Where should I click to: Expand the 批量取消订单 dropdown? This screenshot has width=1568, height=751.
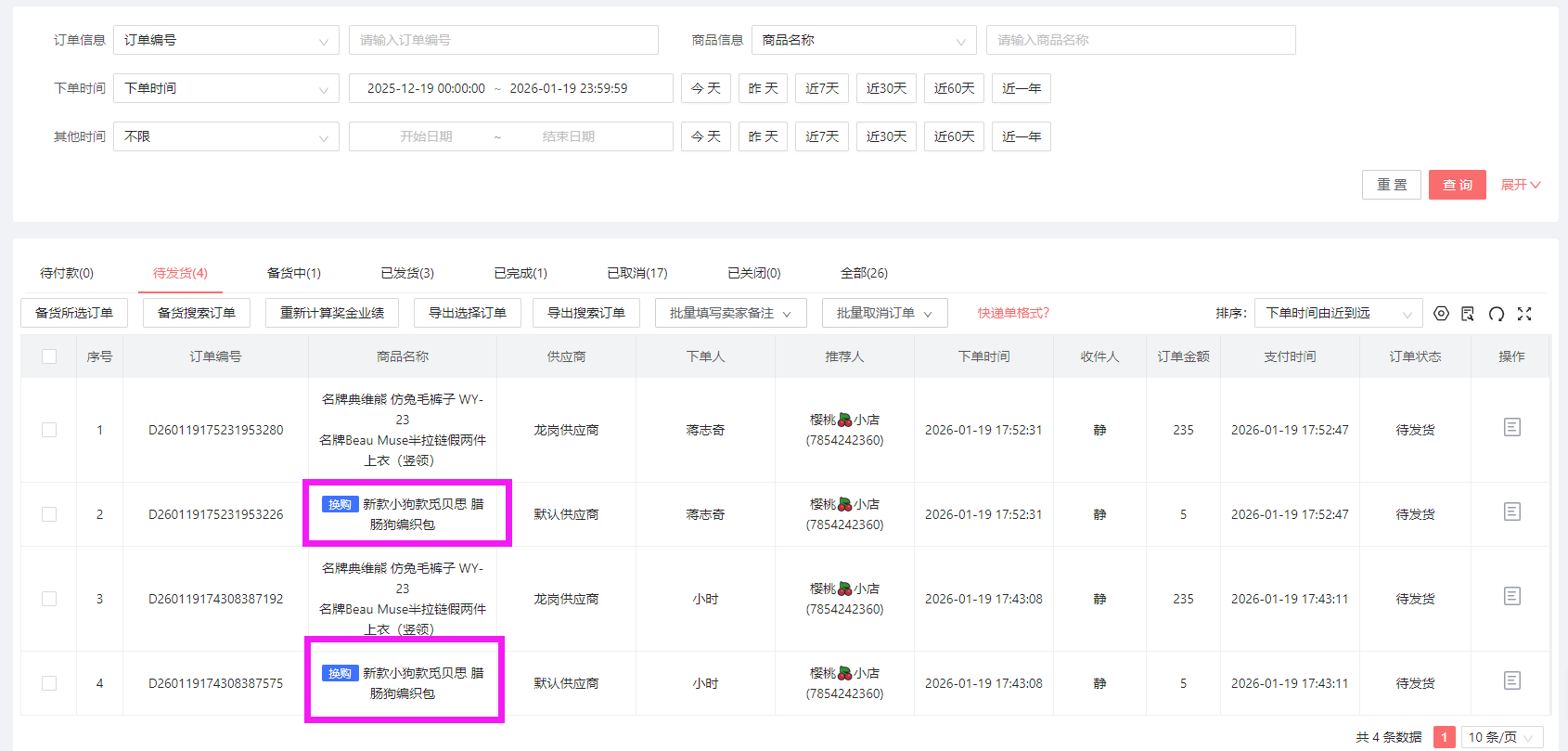tap(884, 314)
